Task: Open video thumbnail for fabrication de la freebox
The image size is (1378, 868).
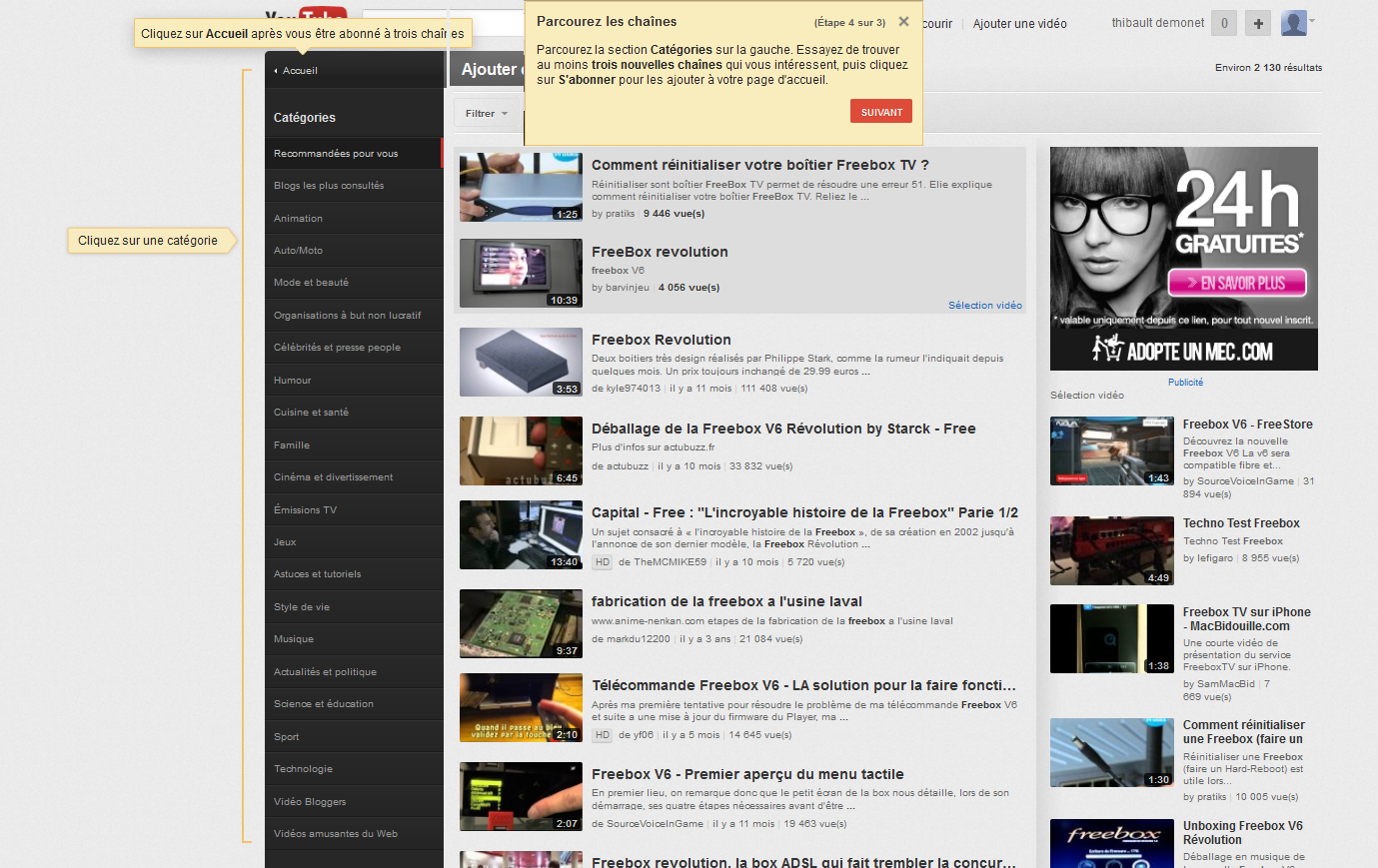Action: pos(521,623)
